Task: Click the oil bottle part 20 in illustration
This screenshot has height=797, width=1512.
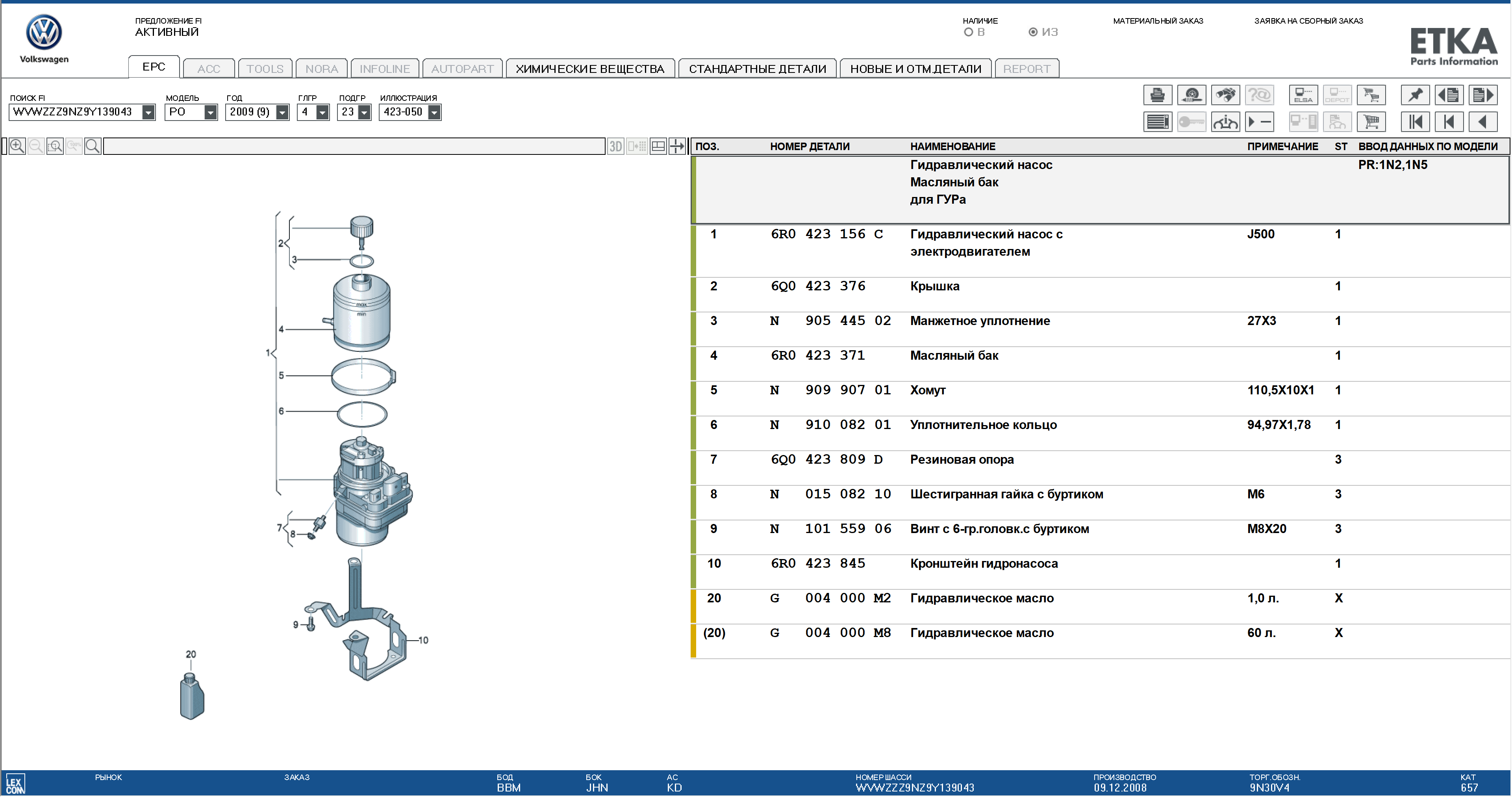Action: tap(192, 696)
